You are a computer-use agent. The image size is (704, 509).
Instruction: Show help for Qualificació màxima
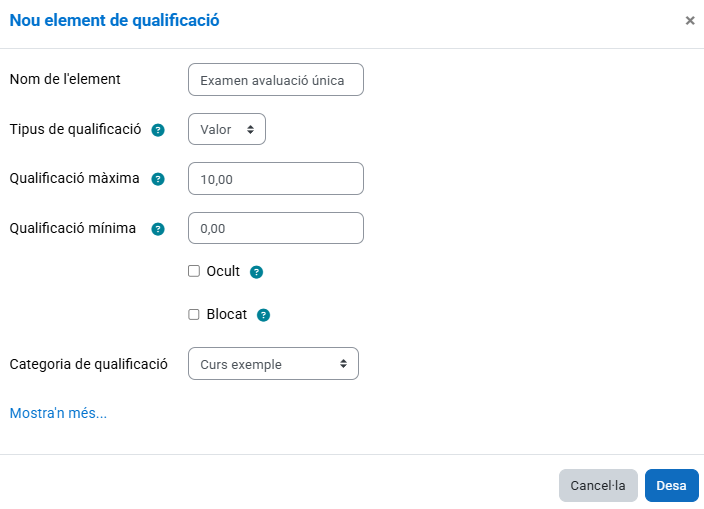158,179
